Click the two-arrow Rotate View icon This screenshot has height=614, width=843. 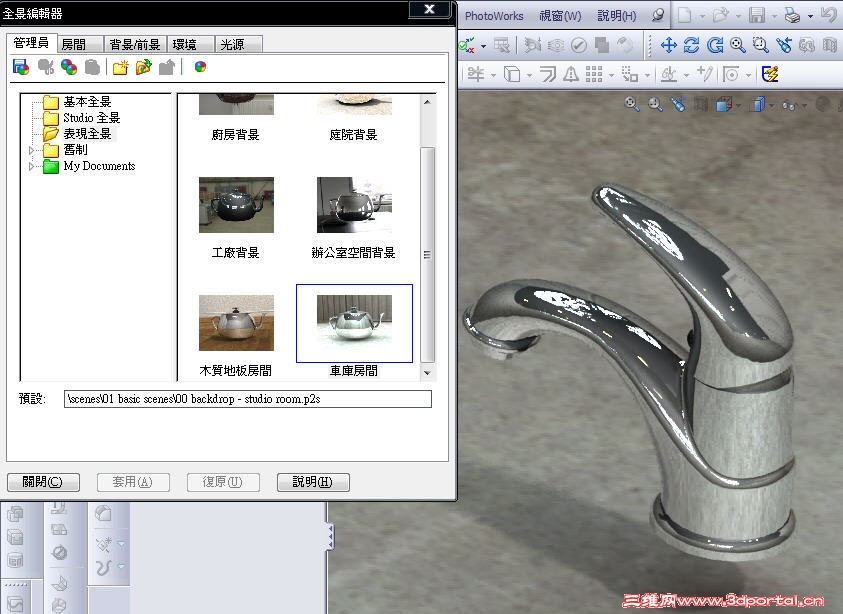coord(691,45)
